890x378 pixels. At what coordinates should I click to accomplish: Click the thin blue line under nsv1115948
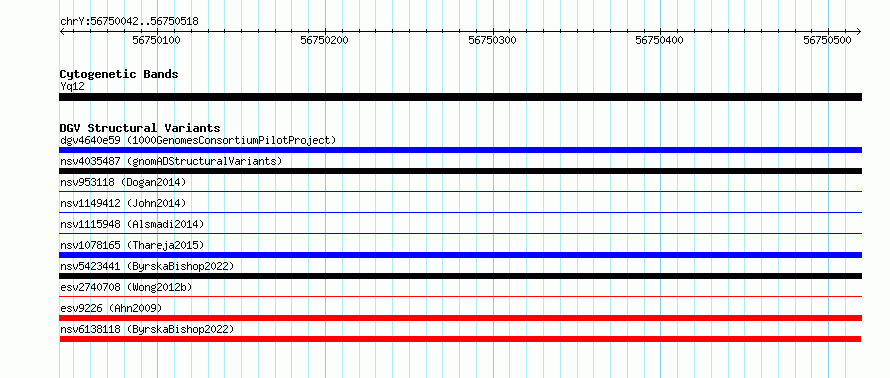[460, 234]
